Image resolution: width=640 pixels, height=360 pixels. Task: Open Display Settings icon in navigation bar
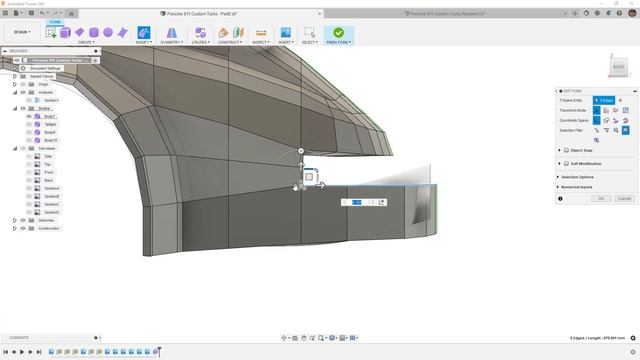pyautogui.click(x=332, y=338)
